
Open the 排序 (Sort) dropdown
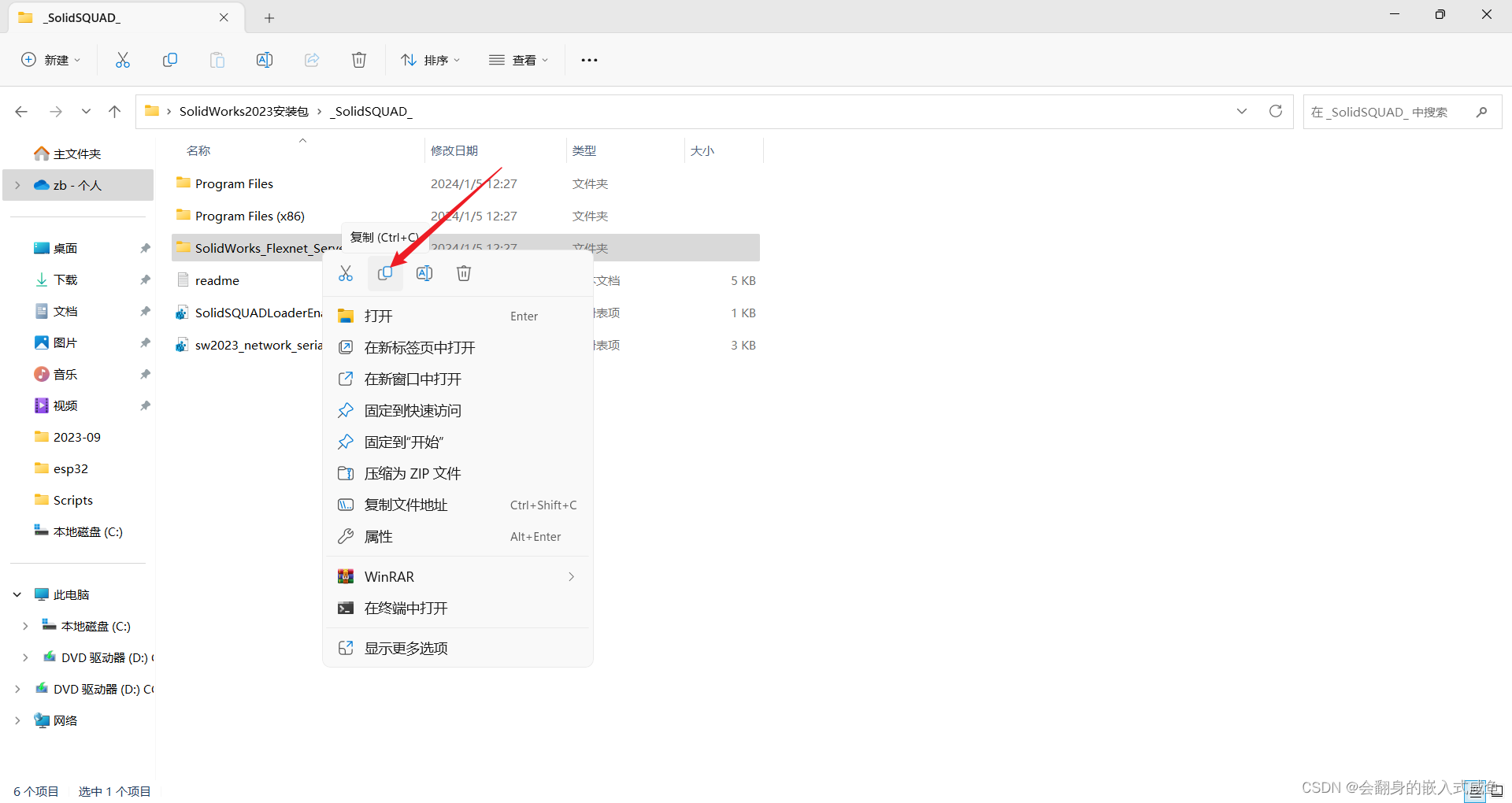click(x=430, y=60)
